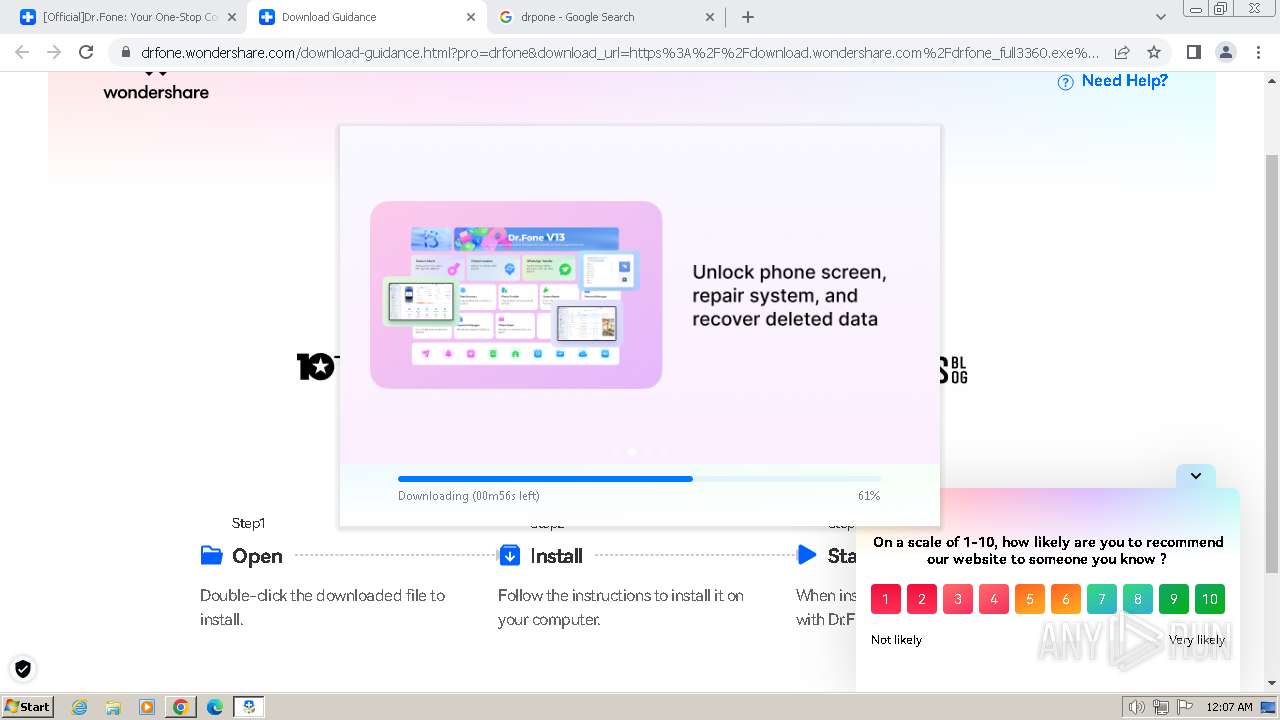Open the Chrome profile menu
This screenshot has height=720, width=1280.
point(1226,52)
